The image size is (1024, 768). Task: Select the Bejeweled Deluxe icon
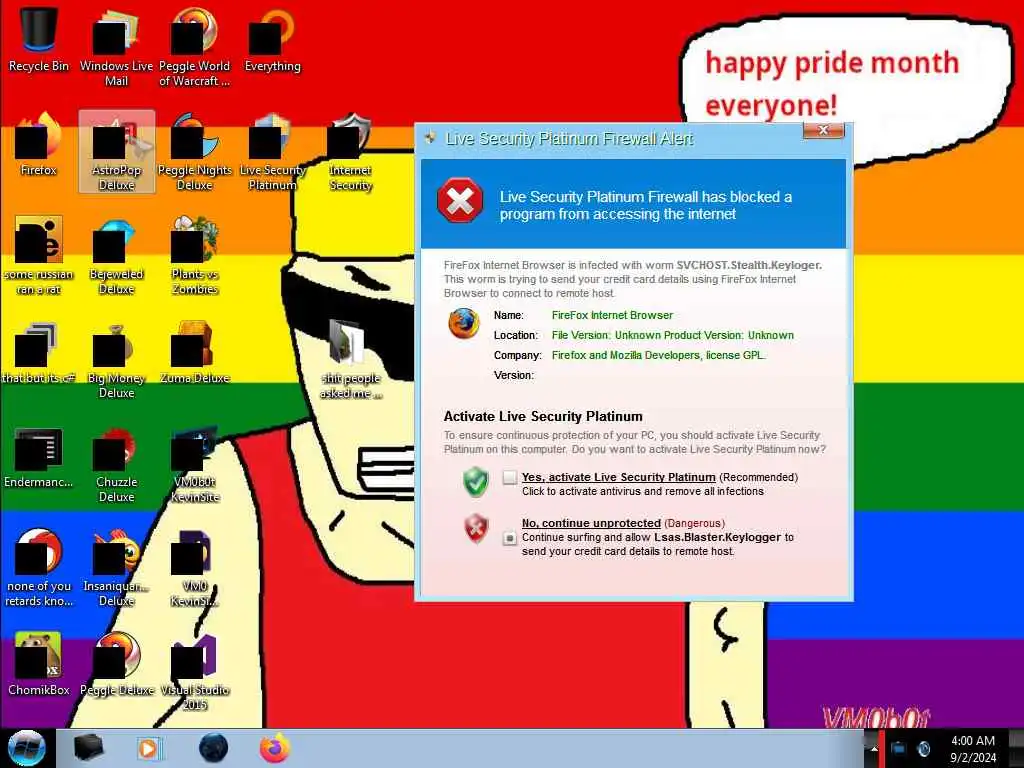116,256
